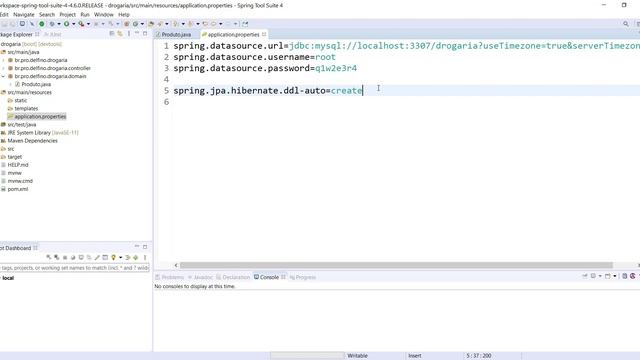Click the green Run button in the toolbar

(x=42, y=24)
